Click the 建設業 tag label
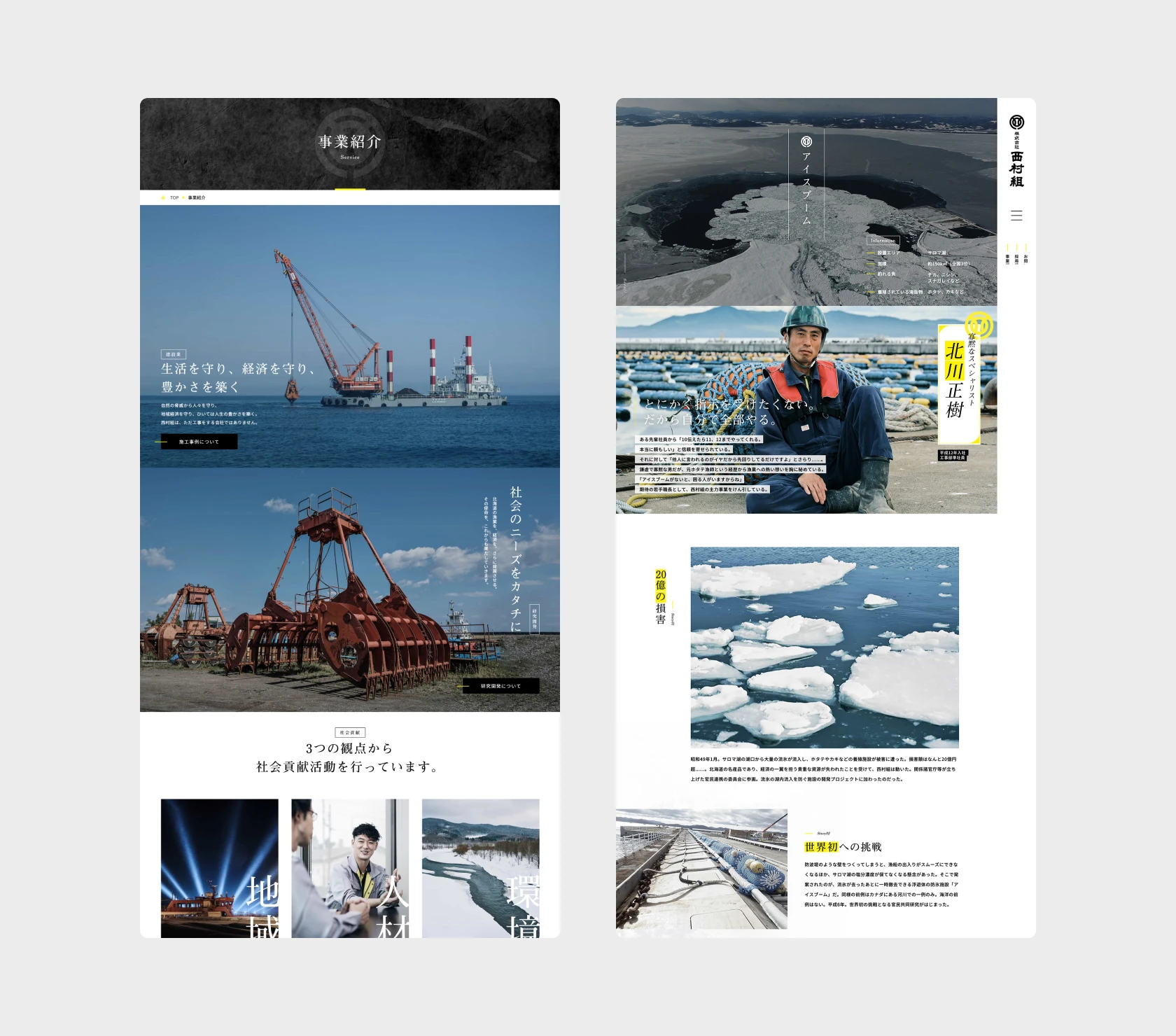Image resolution: width=1176 pixels, height=1036 pixels. click(174, 354)
